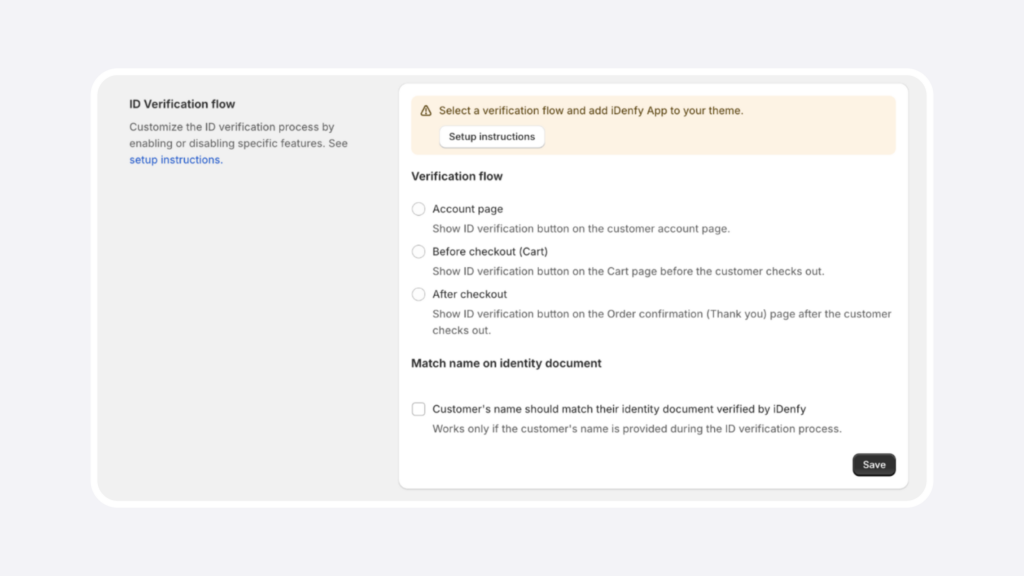Select the "Account page" verification flow
Viewport: 1024px width, 576px height.
tap(418, 209)
